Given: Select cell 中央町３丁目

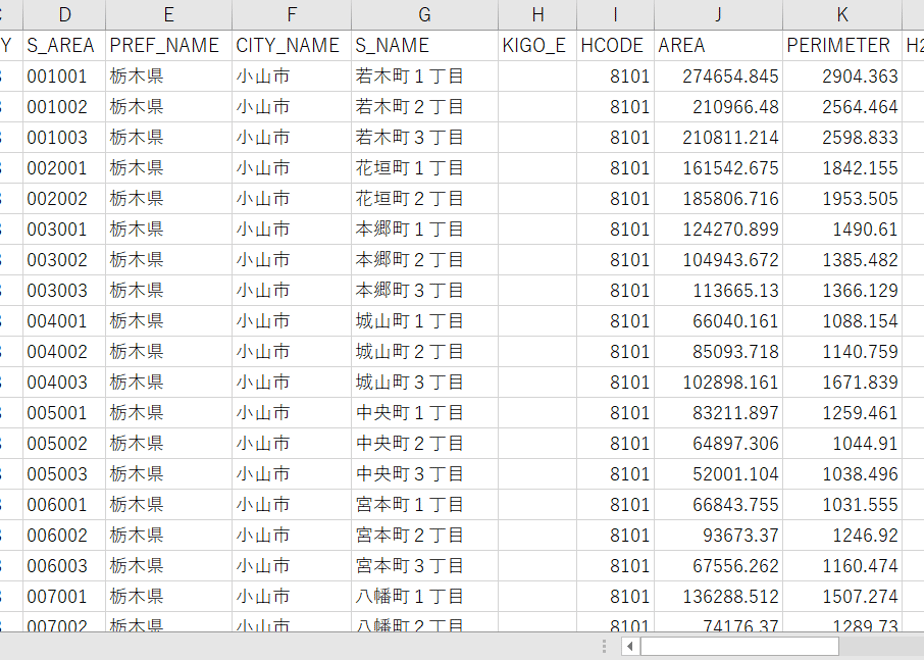Looking at the screenshot, I should 425,474.
